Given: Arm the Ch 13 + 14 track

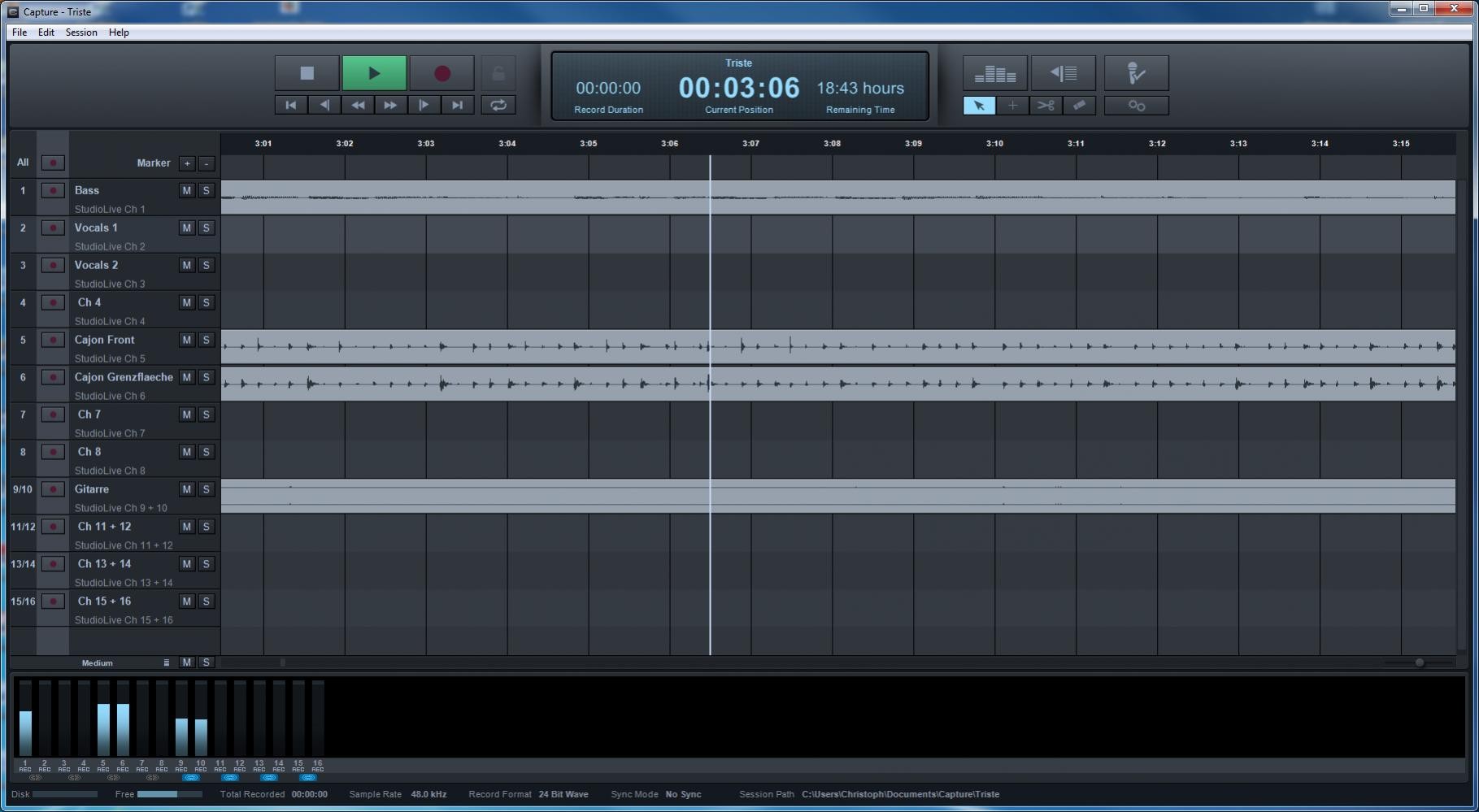Looking at the screenshot, I should coord(53,564).
